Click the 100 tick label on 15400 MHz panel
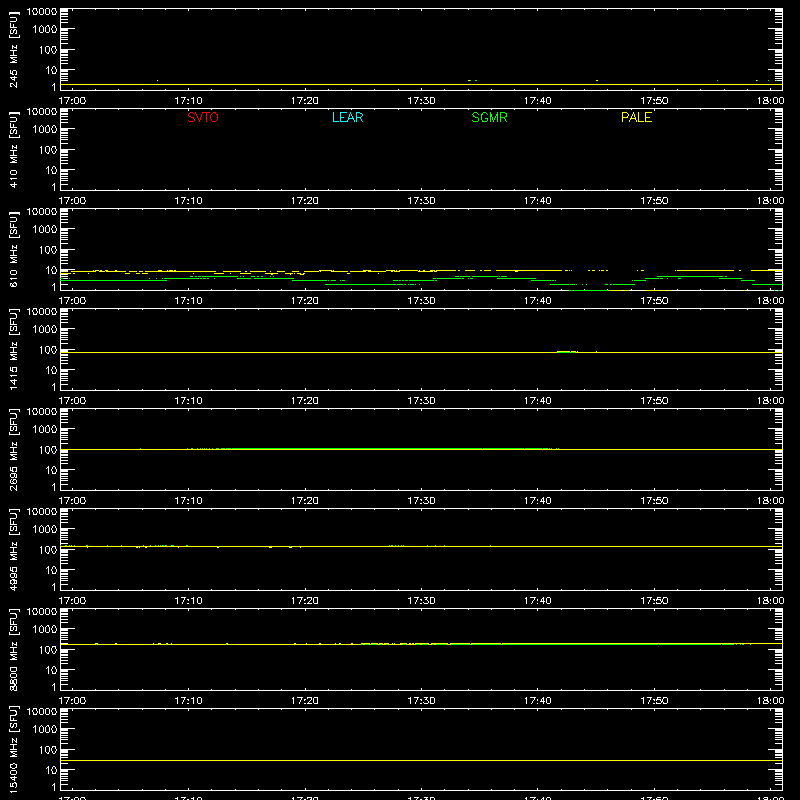Screen dimensions: 800x800 click(48, 749)
